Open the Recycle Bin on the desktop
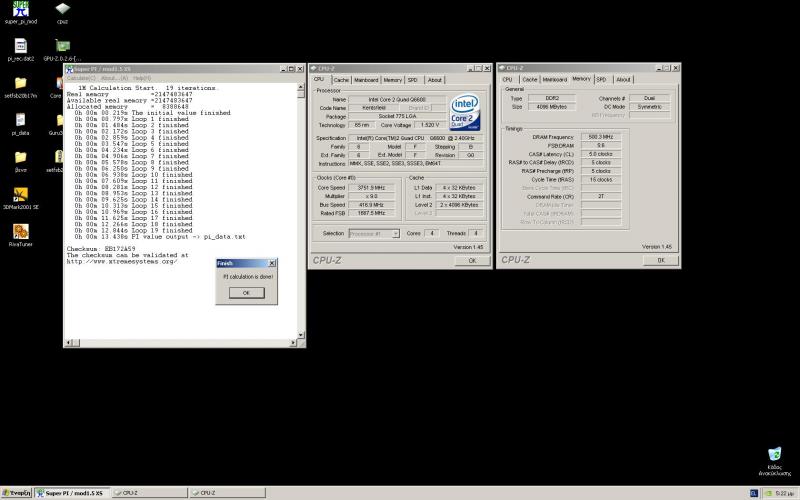Image resolution: width=800 pixels, height=500 pixels. point(774,461)
